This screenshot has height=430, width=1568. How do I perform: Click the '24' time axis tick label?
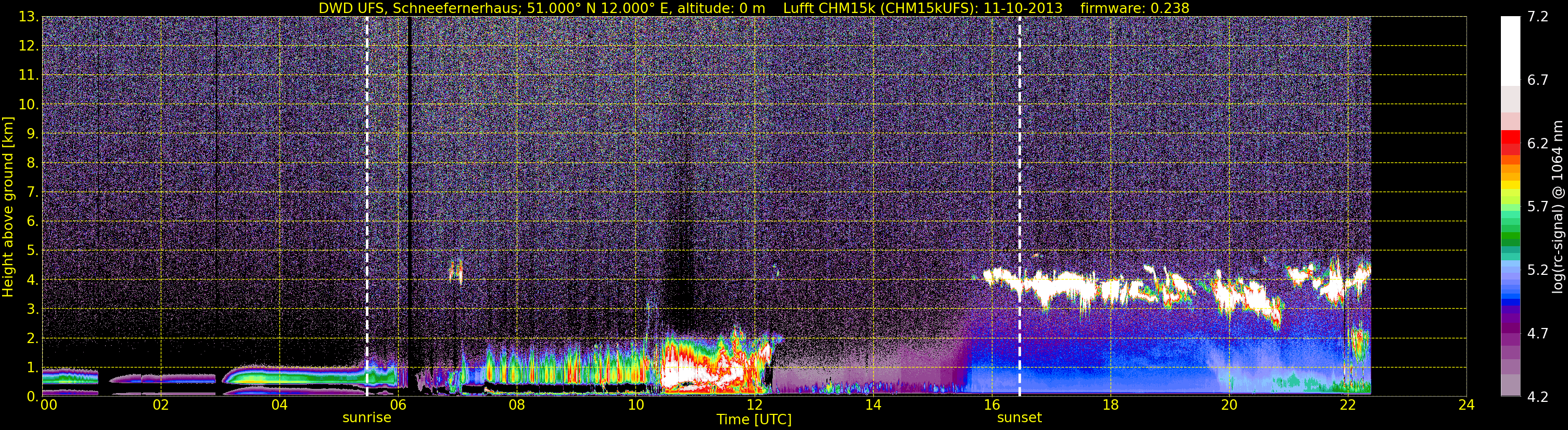click(1465, 406)
